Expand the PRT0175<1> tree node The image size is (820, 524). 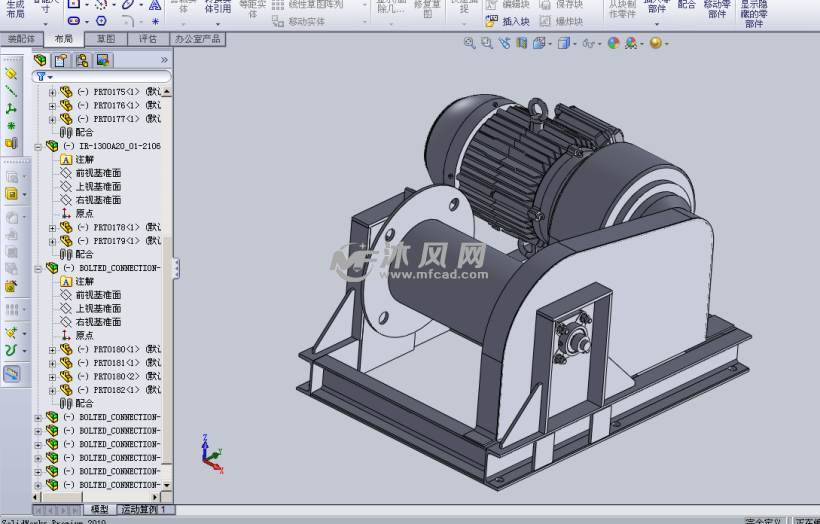point(52,92)
